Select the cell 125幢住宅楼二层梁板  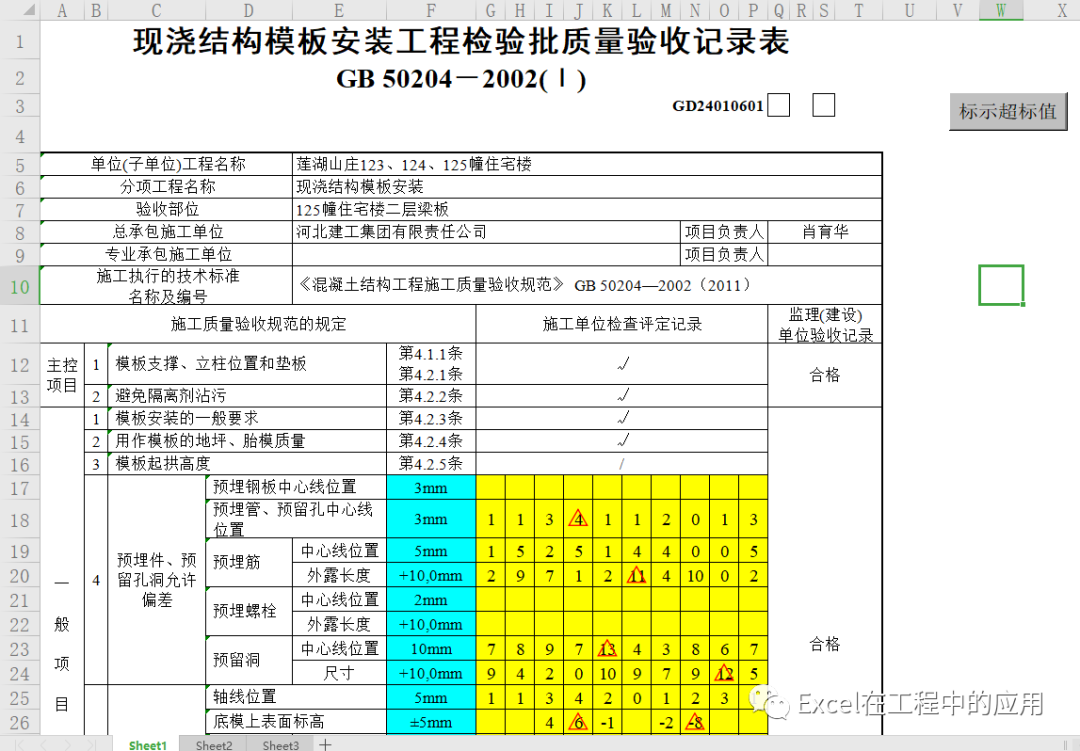pos(587,209)
